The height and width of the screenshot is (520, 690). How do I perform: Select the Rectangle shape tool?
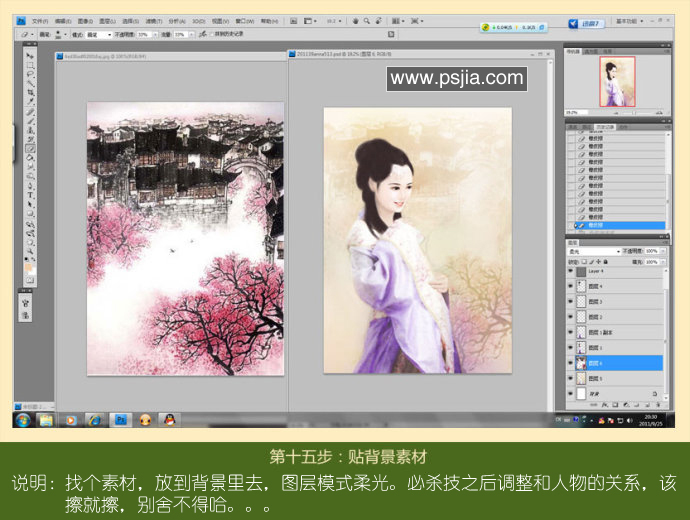click(x=30, y=213)
